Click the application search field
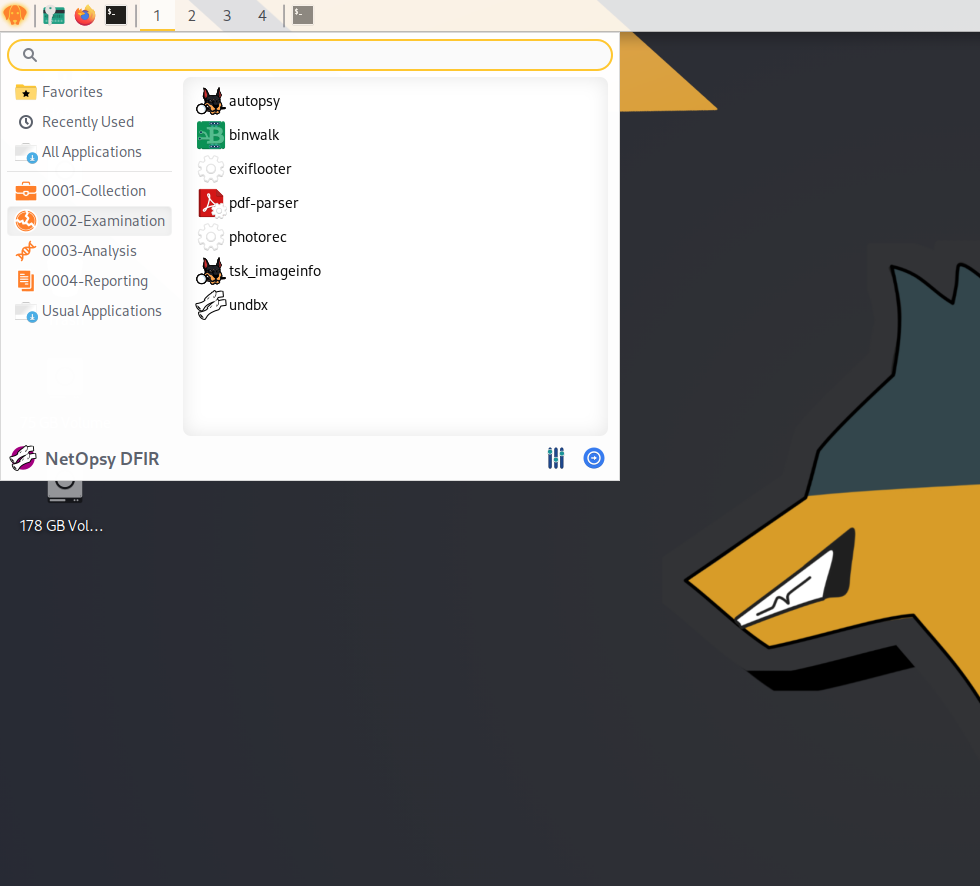This screenshot has height=886, width=980. [309, 54]
